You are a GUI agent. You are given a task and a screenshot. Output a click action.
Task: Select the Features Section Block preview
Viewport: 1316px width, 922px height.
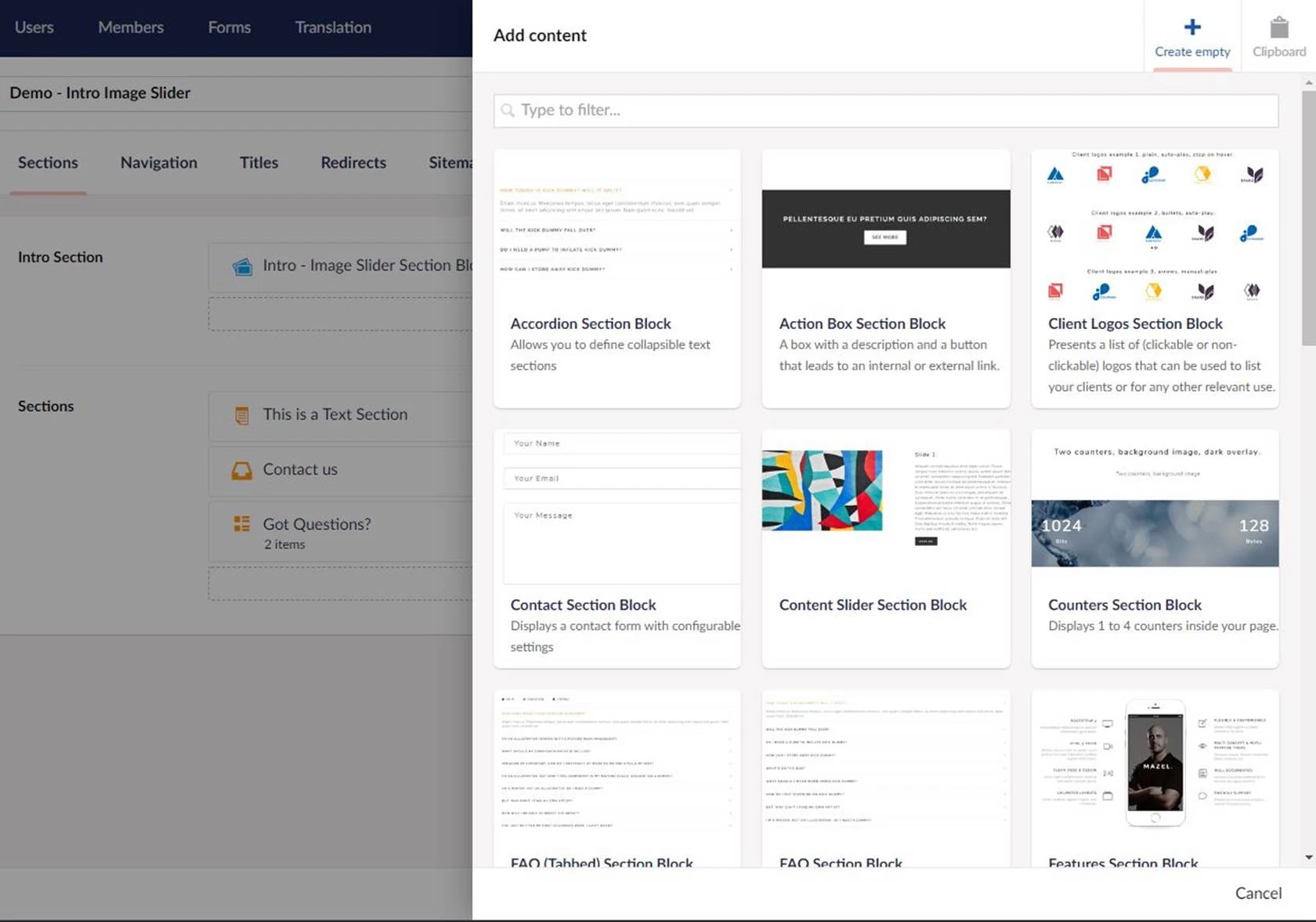point(1155,764)
